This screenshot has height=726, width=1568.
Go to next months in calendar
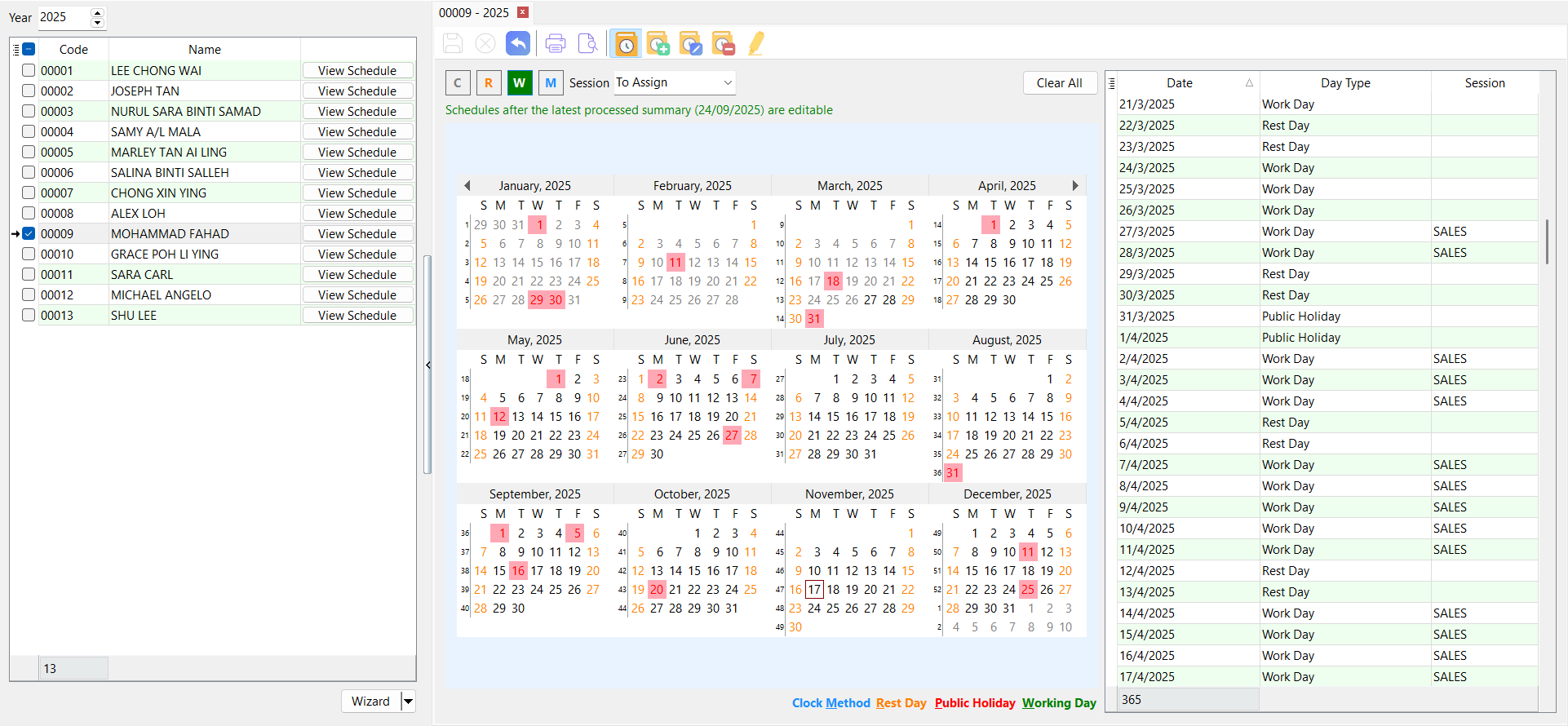(x=1075, y=186)
